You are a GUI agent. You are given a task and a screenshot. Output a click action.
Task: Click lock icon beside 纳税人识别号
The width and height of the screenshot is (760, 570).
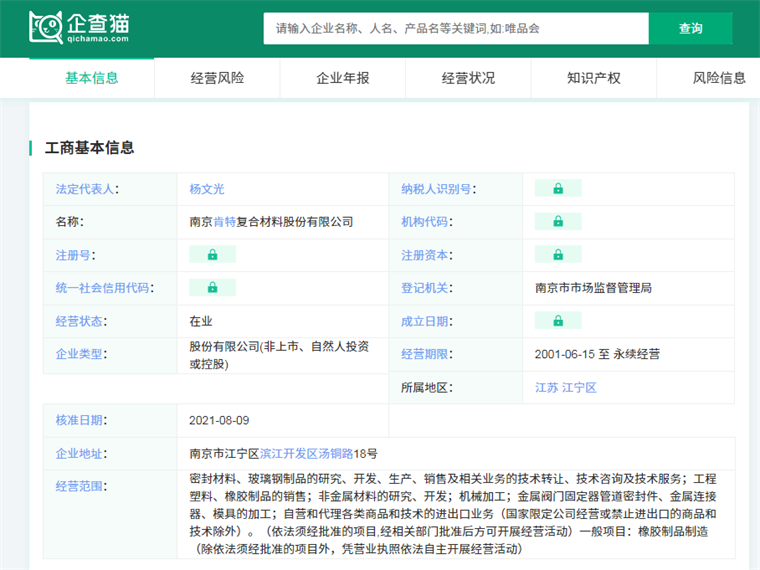pyautogui.click(x=557, y=188)
